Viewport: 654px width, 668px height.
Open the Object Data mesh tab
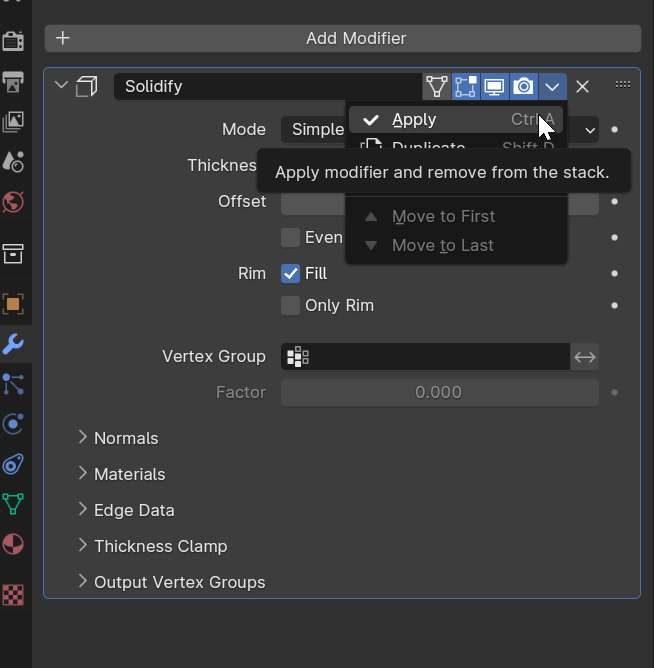[x=13, y=504]
